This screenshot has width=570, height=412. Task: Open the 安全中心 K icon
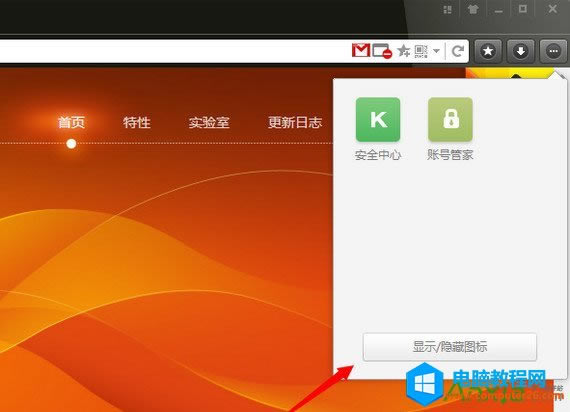pyautogui.click(x=378, y=119)
